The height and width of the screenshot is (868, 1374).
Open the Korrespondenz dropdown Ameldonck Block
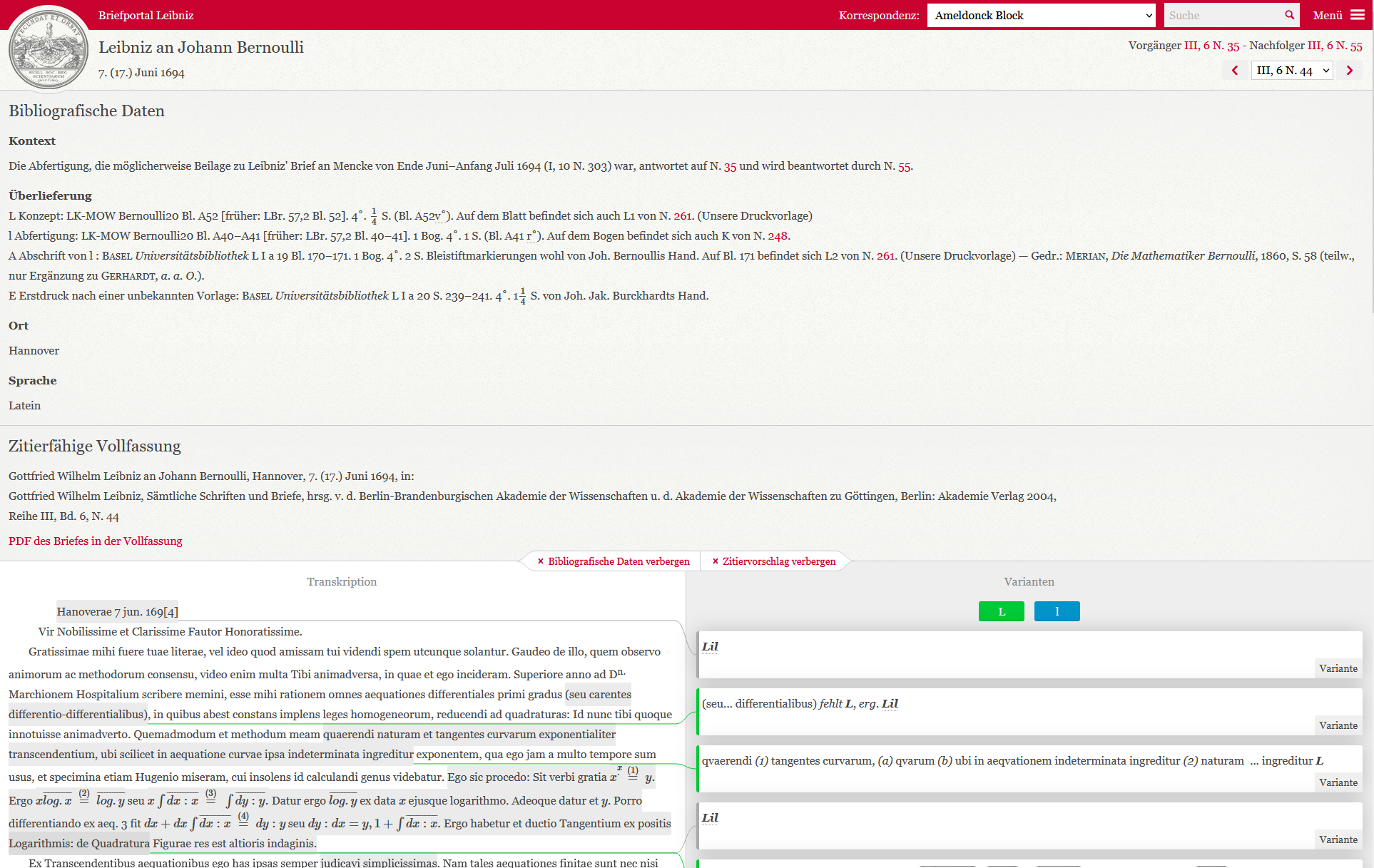(x=1041, y=15)
